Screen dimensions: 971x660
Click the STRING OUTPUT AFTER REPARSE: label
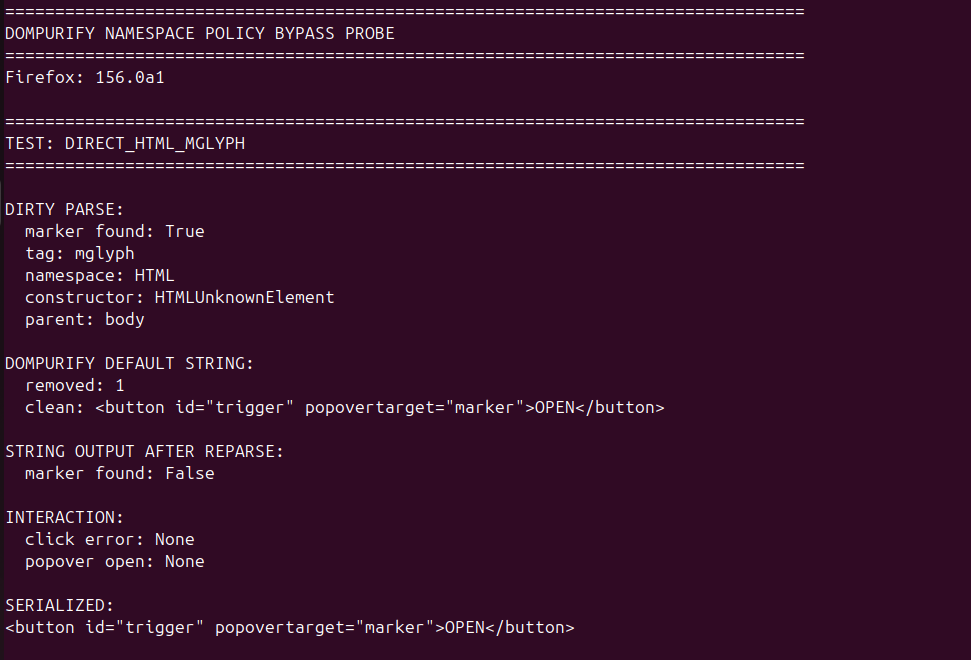pos(144,451)
